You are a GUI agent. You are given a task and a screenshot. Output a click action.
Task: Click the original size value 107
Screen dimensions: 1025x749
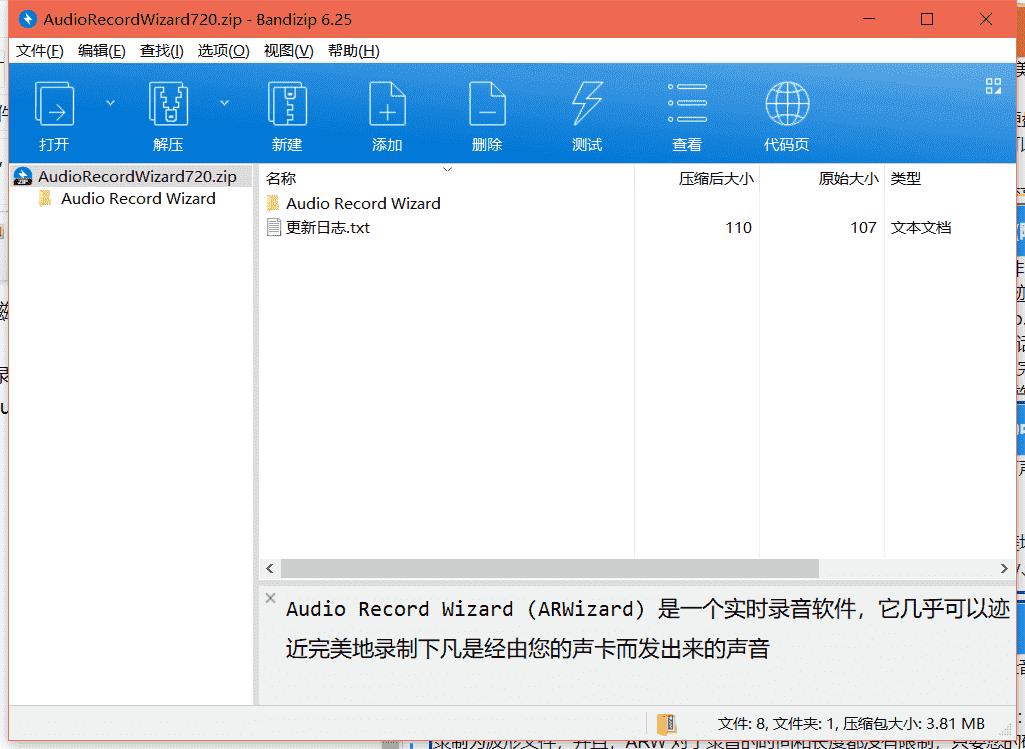[863, 227]
